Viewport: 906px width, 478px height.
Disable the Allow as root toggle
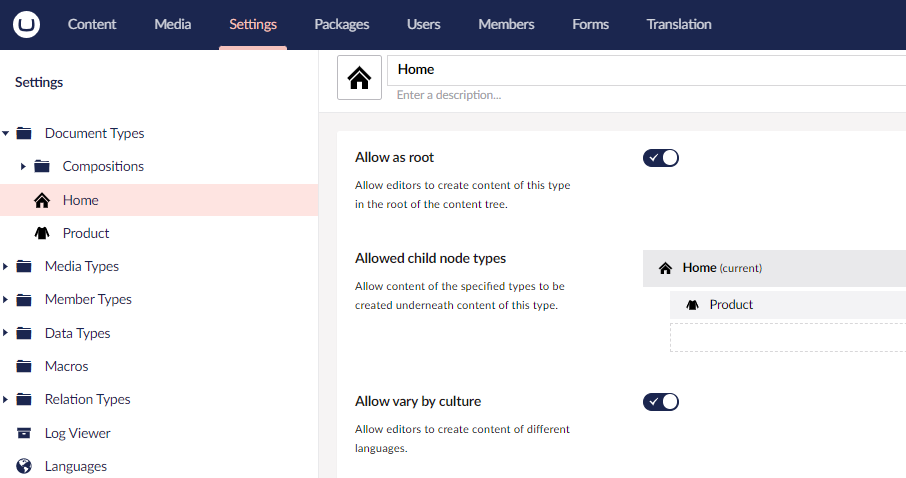click(x=660, y=158)
